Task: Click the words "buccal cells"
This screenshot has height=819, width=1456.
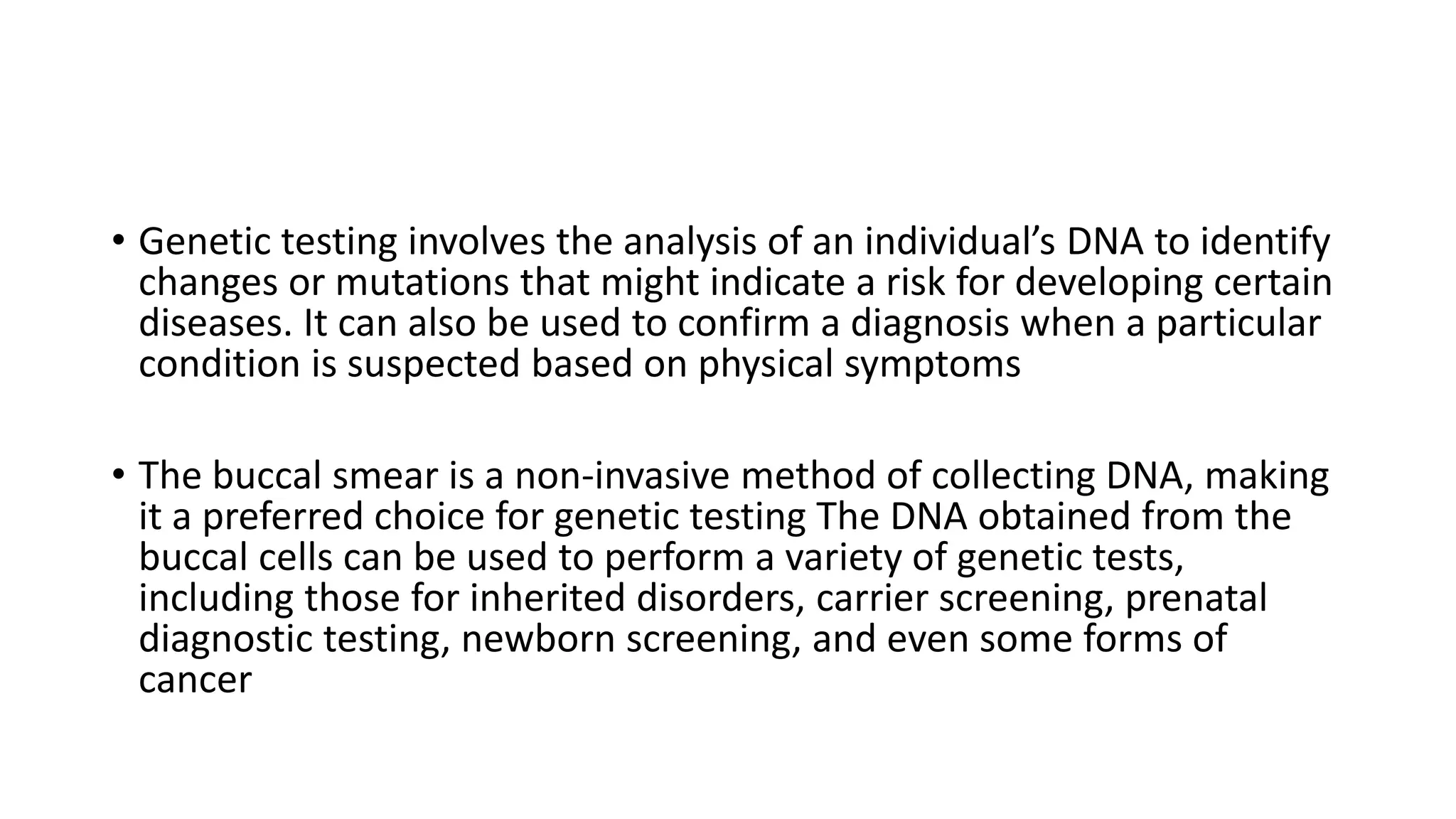Action: 235,557
